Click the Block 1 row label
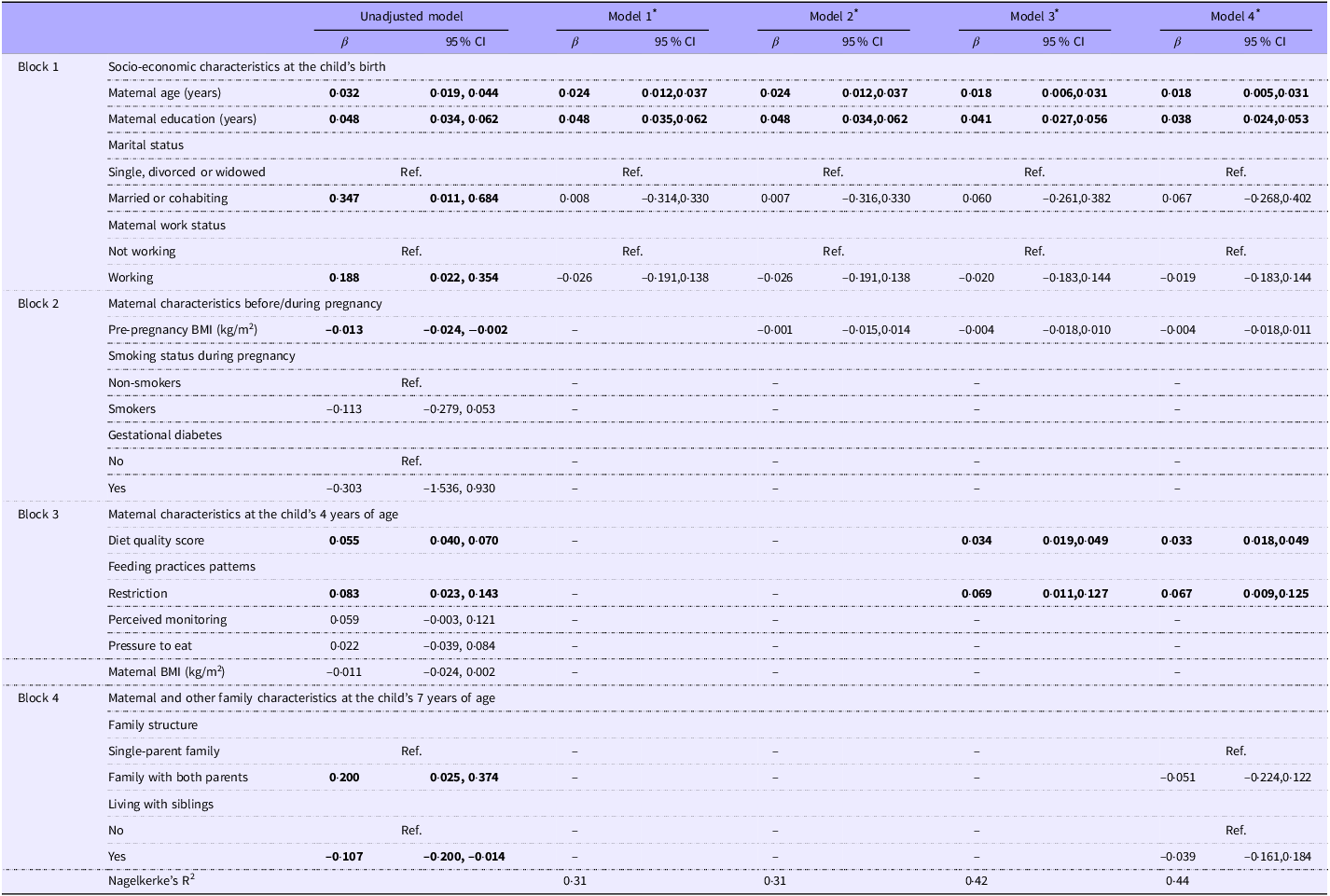 [38, 66]
